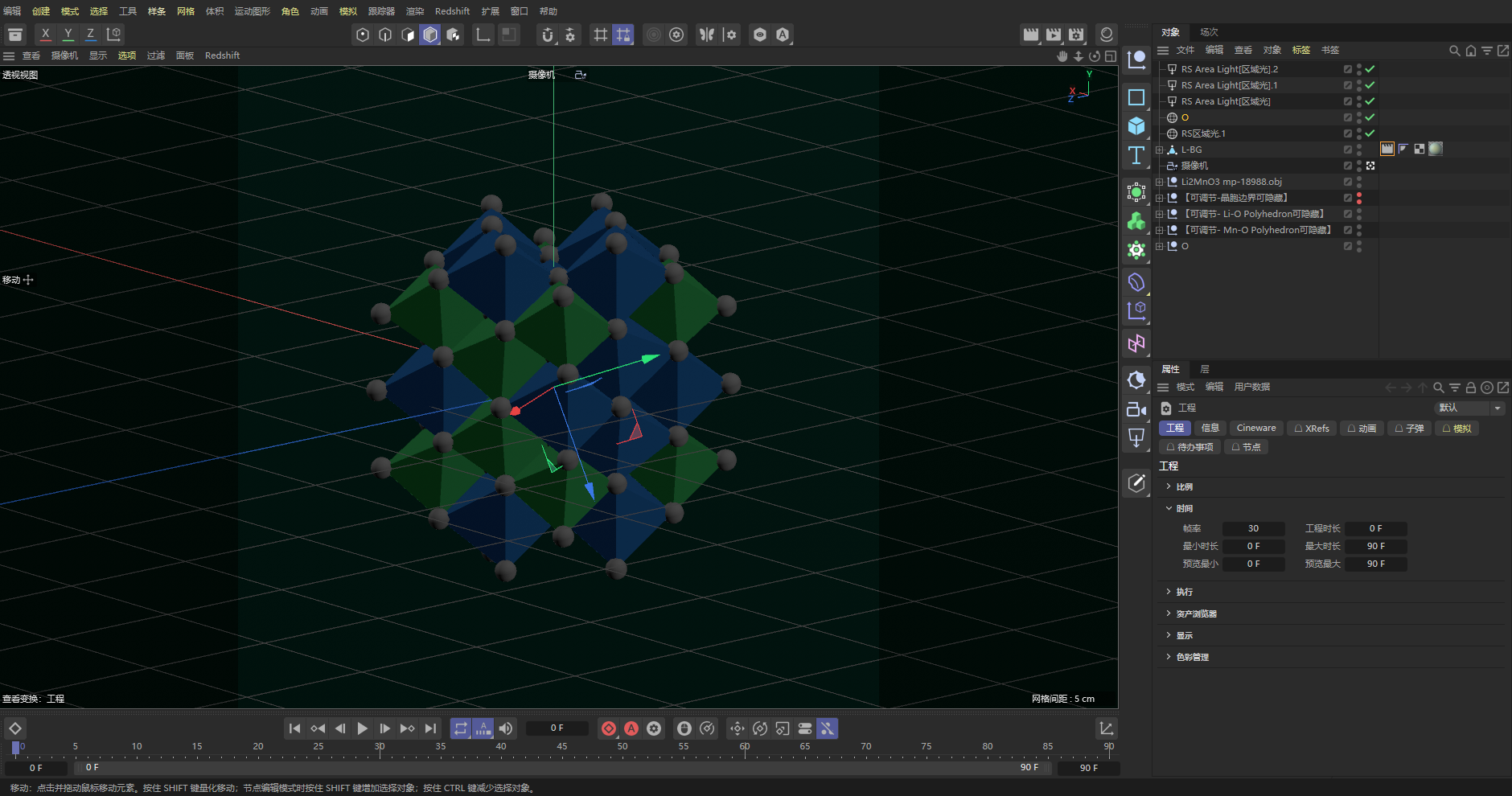Image resolution: width=1512 pixels, height=796 pixels.
Task: Click the viewport maximize toggle icon
Action: pos(1111,56)
